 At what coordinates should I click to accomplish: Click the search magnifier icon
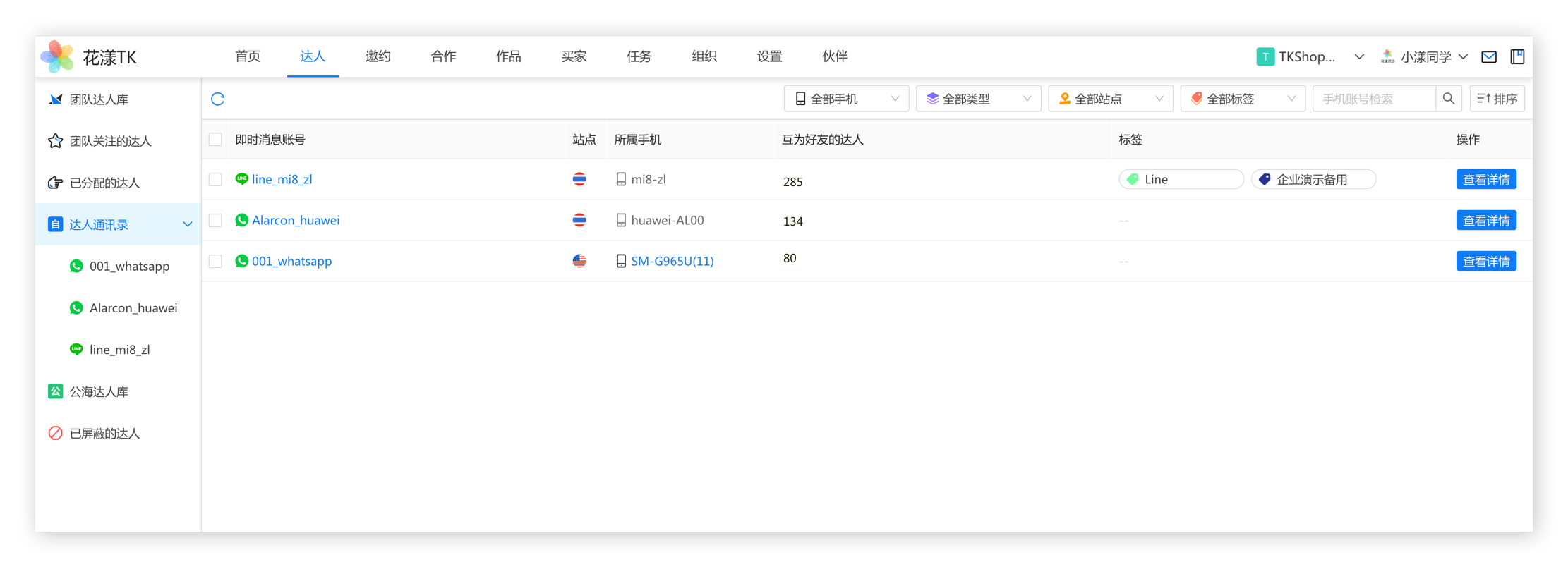coord(1448,99)
